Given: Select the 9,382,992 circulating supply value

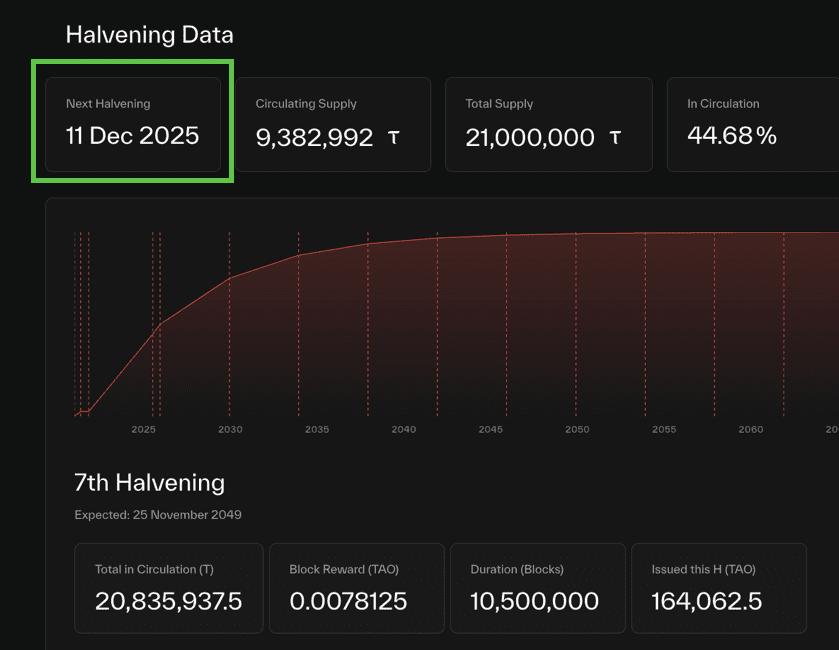Looking at the screenshot, I should (x=314, y=137).
